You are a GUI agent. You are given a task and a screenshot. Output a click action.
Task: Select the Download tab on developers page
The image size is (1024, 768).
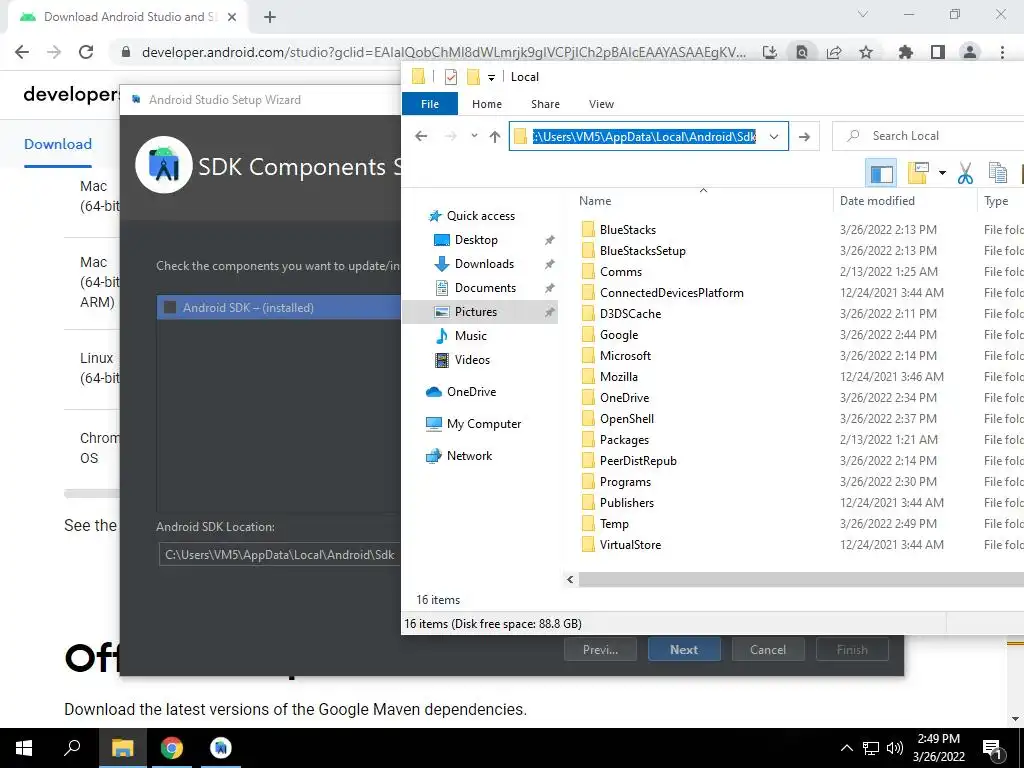[x=58, y=144]
